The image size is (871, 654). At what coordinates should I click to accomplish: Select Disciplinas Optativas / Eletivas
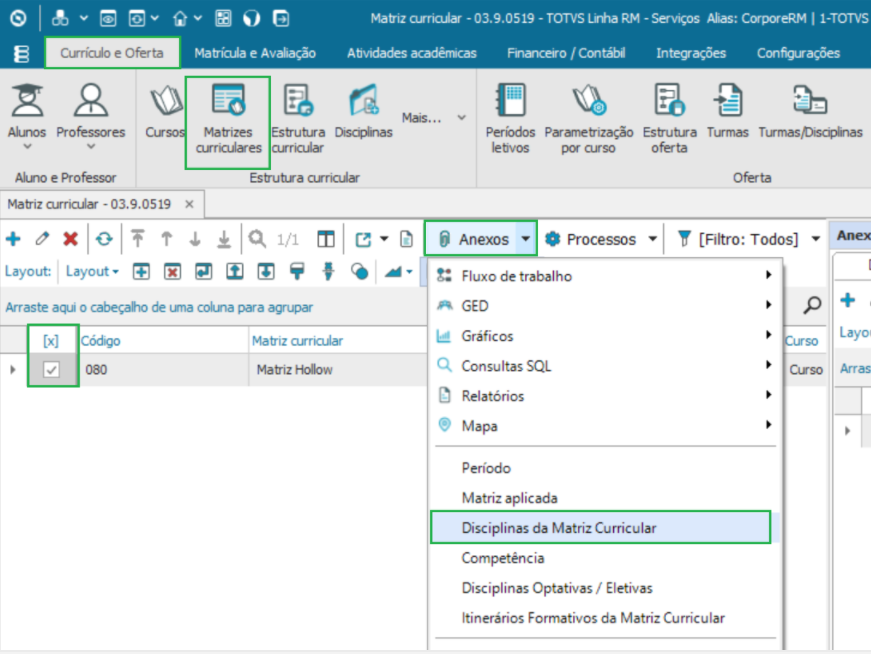[x=605, y=588]
